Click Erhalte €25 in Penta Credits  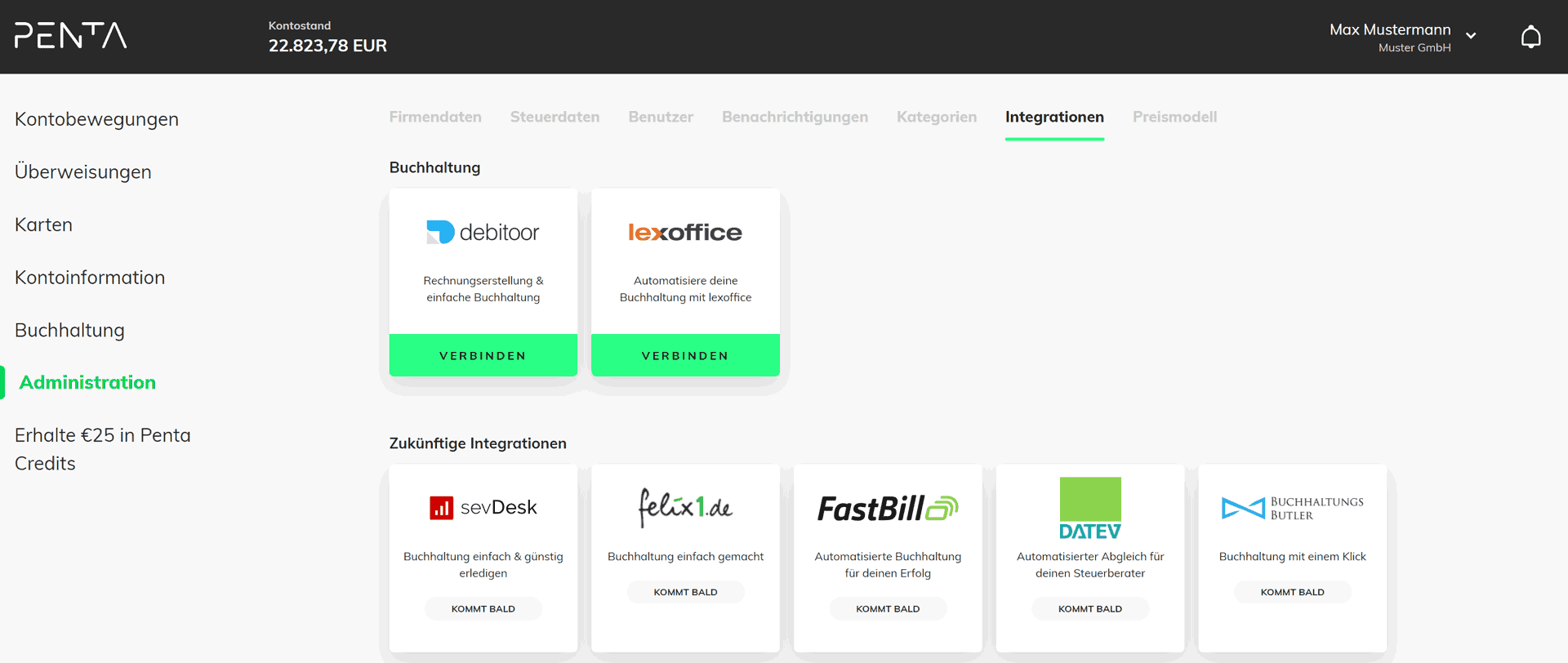coord(103,449)
